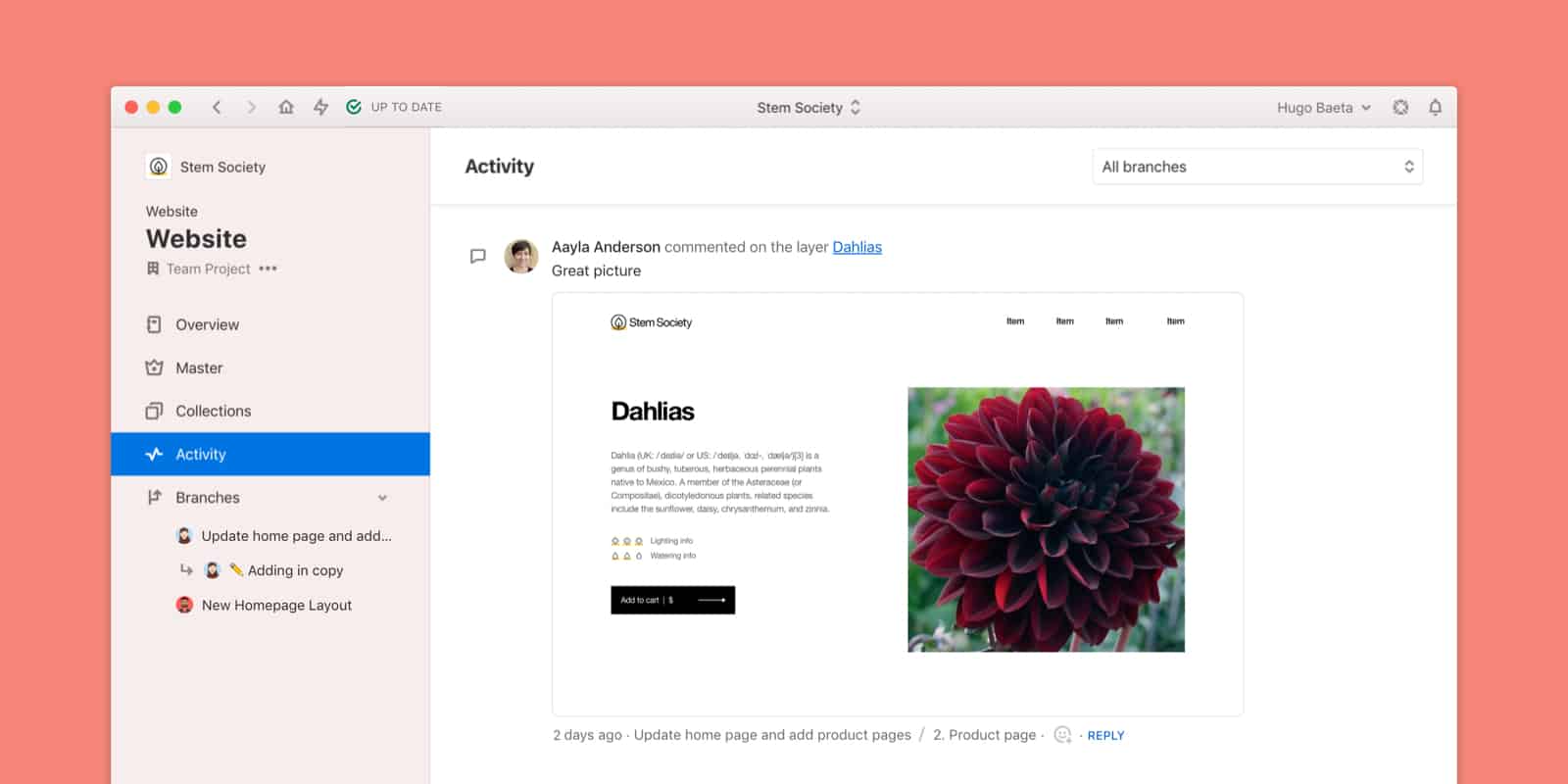Select Activity in the sidebar
The width and height of the screenshot is (1568, 784).
point(270,454)
